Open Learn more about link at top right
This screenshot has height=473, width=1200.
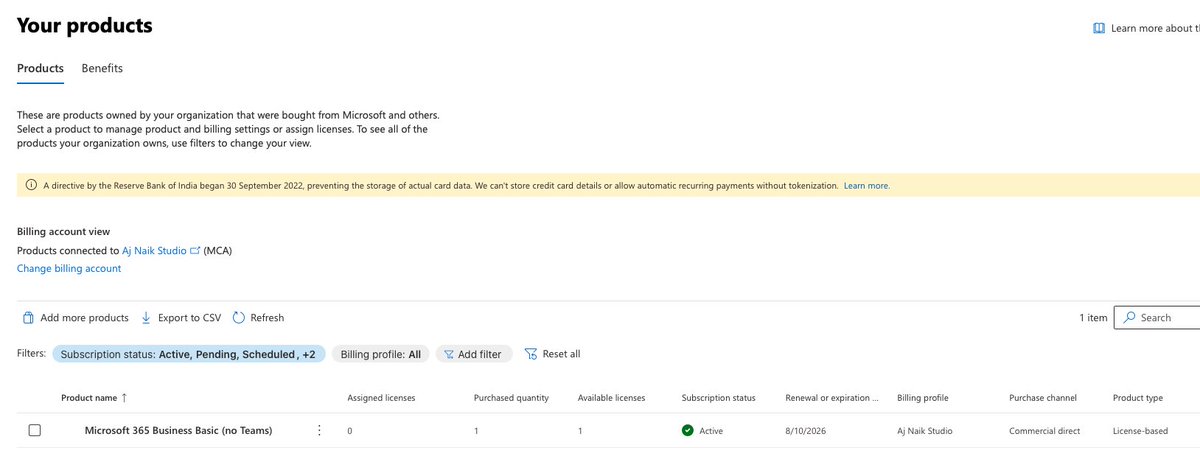[1155, 28]
